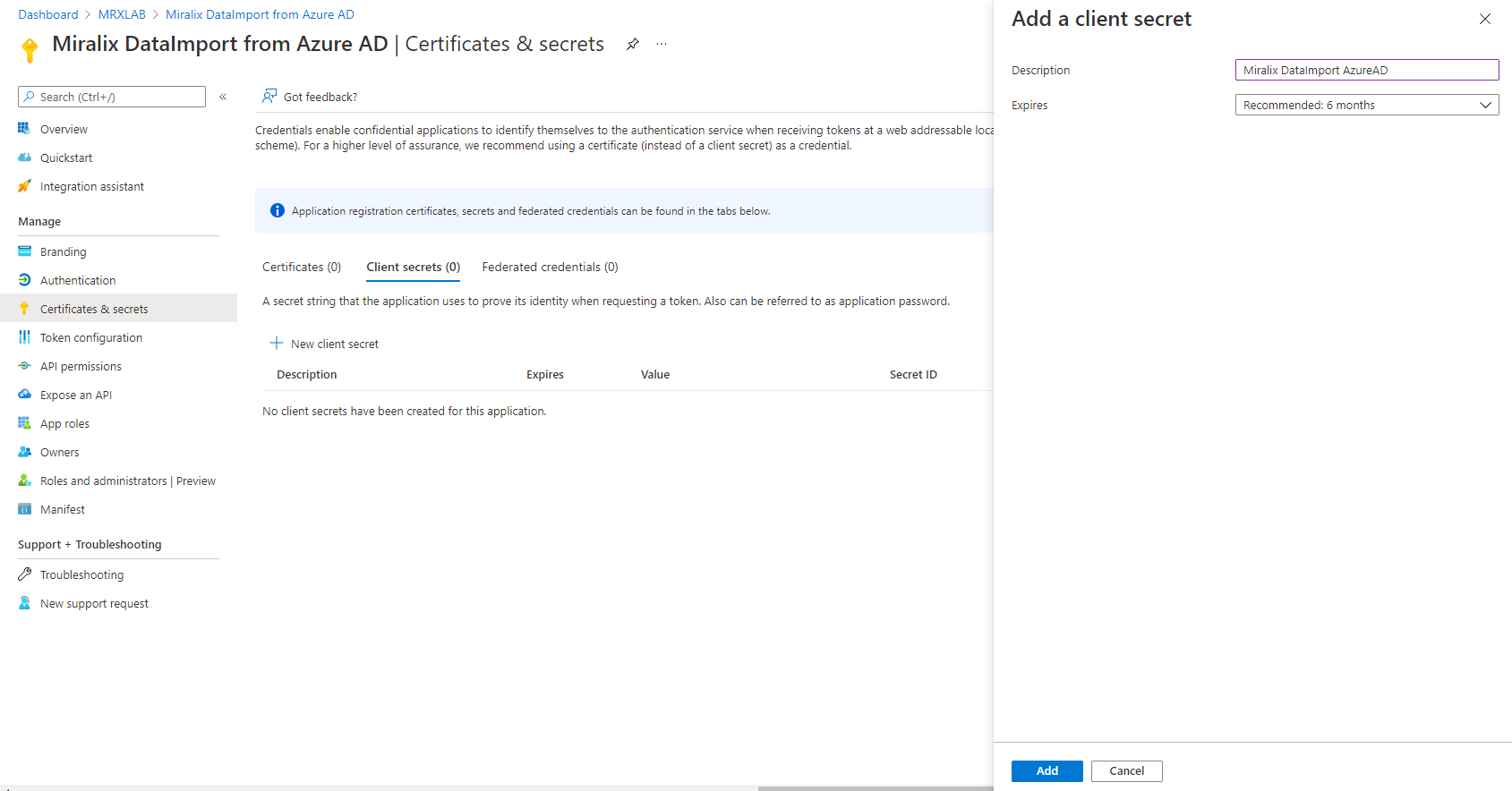The image size is (1512, 791).
Task: Pin the Certificates & secrets blade
Action: [x=633, y=44]
